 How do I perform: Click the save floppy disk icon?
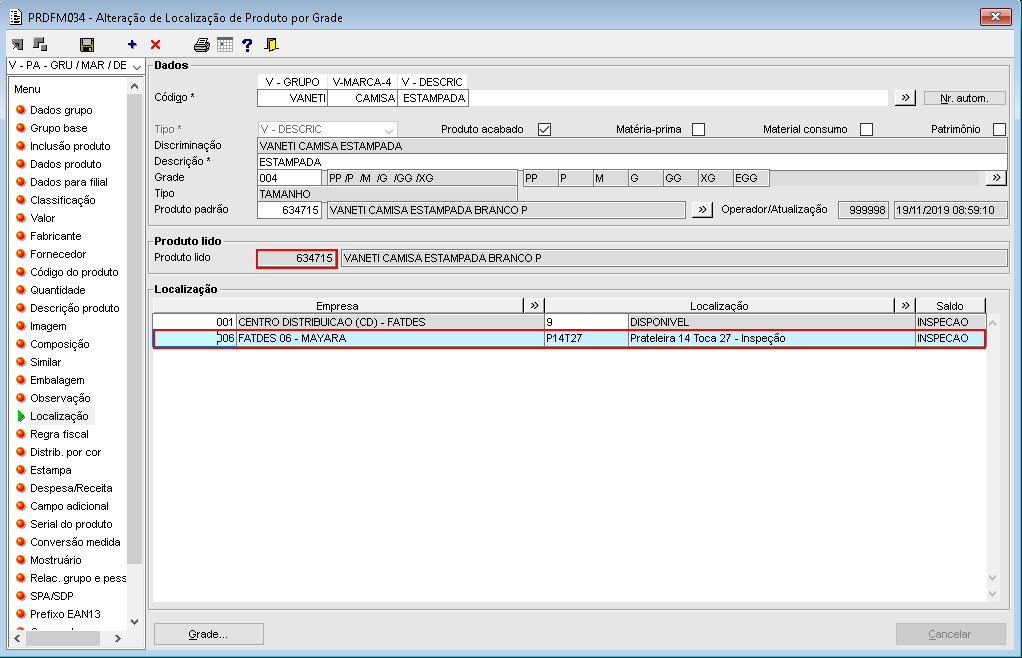pos(87,45)
